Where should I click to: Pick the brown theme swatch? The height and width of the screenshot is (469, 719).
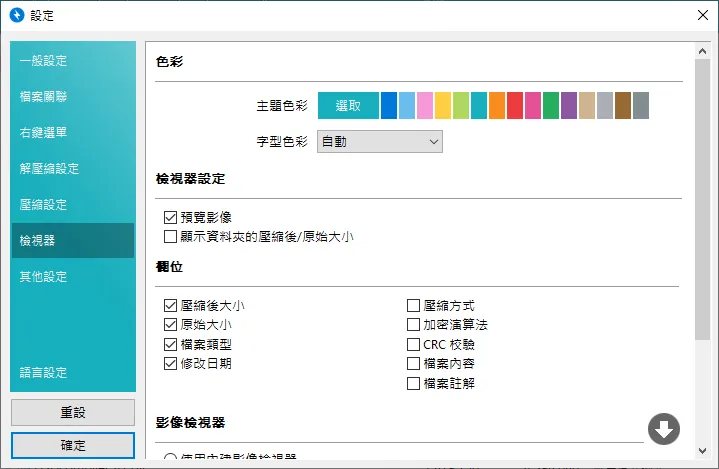click(x=623, y=105)
